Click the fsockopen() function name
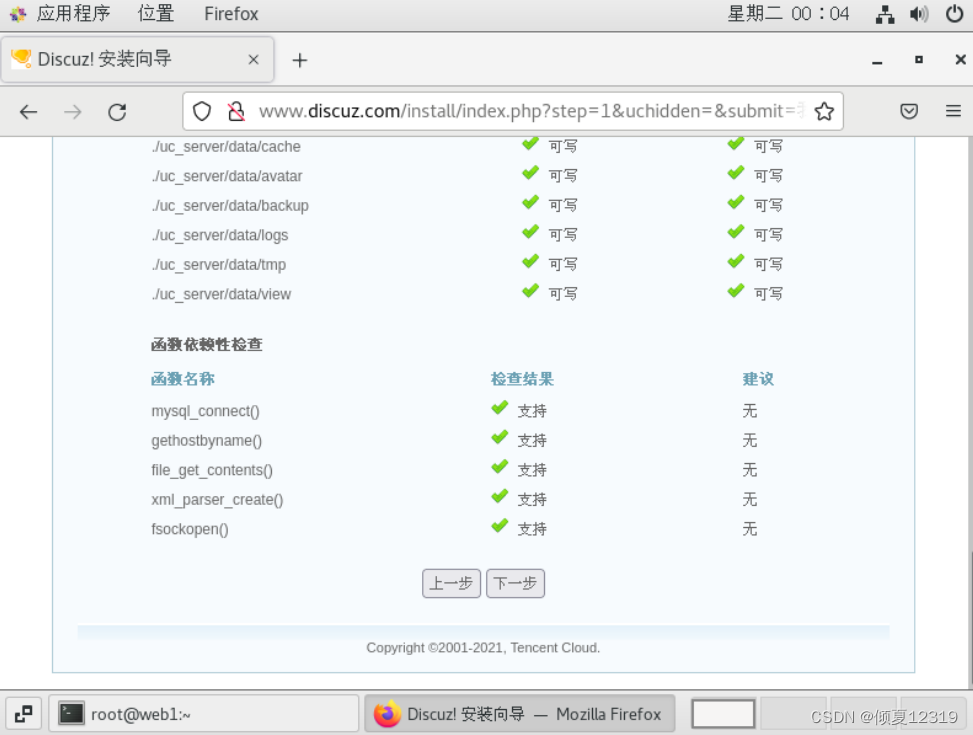Viewport: 973px width, 735px height. tap(190, 530)
